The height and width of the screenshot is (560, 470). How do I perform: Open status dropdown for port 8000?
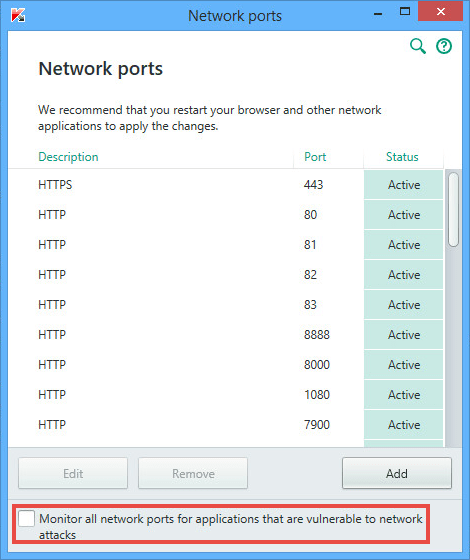404,365
